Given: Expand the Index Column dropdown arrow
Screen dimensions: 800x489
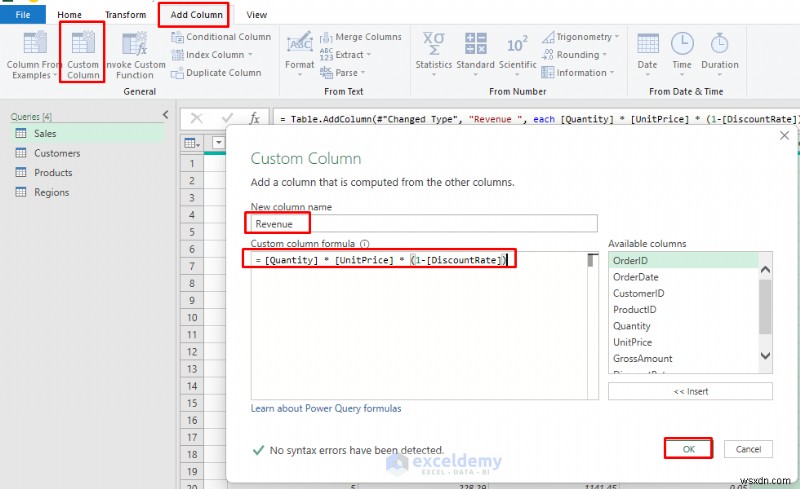Looking at the screenshot, I should 251,55.
